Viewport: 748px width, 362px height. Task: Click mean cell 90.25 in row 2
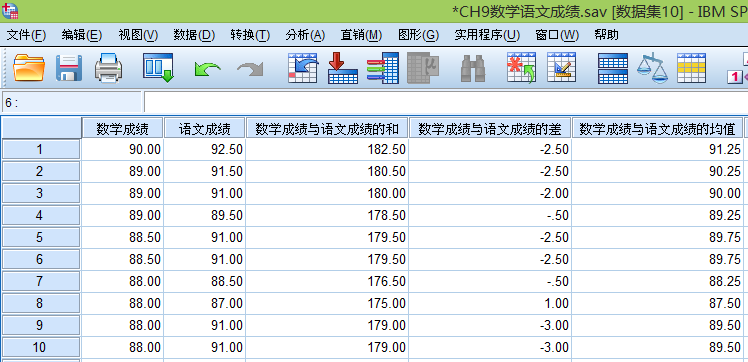[657, 172]
